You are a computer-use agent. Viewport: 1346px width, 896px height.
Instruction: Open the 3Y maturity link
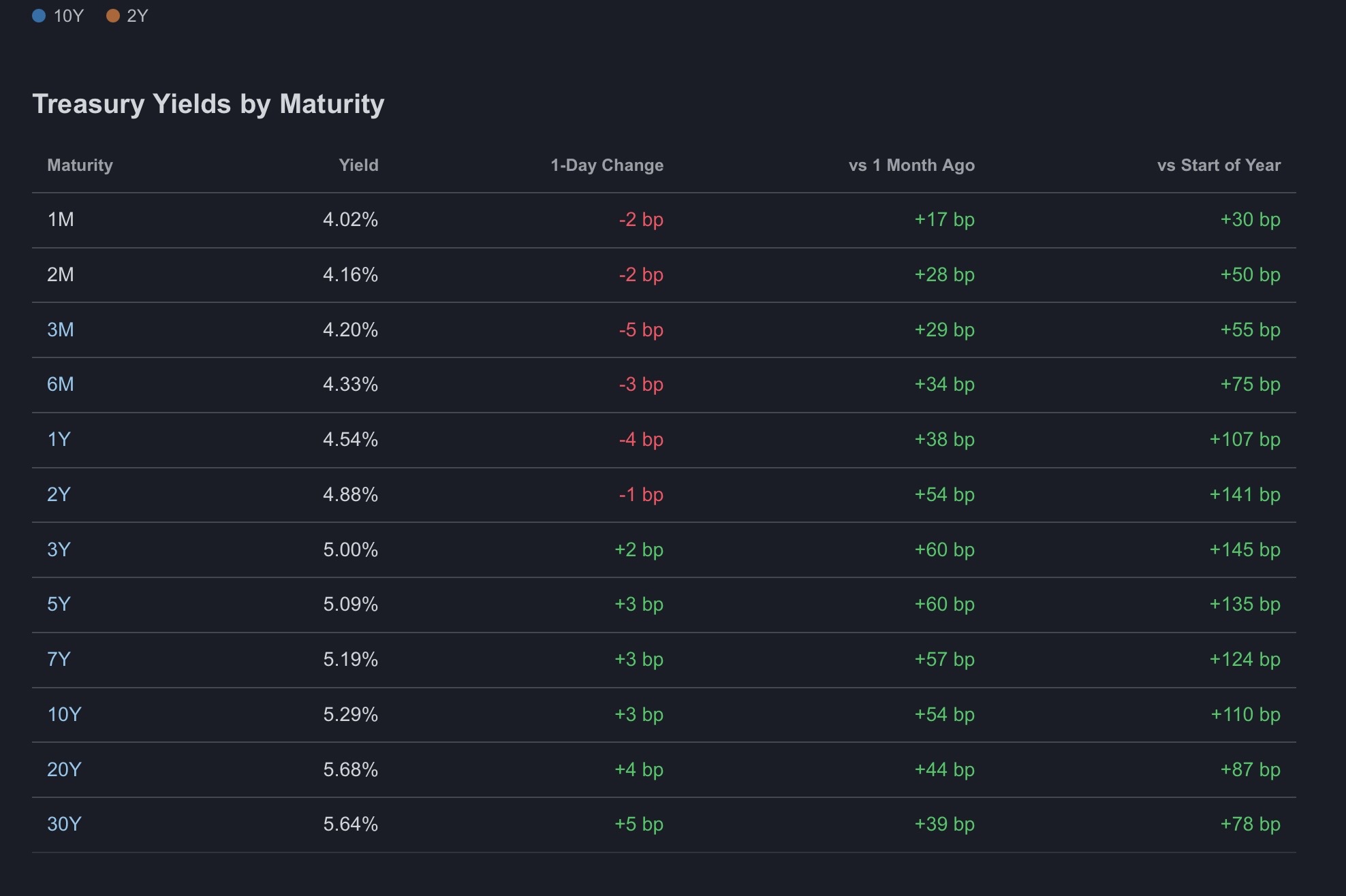(59, 550)
